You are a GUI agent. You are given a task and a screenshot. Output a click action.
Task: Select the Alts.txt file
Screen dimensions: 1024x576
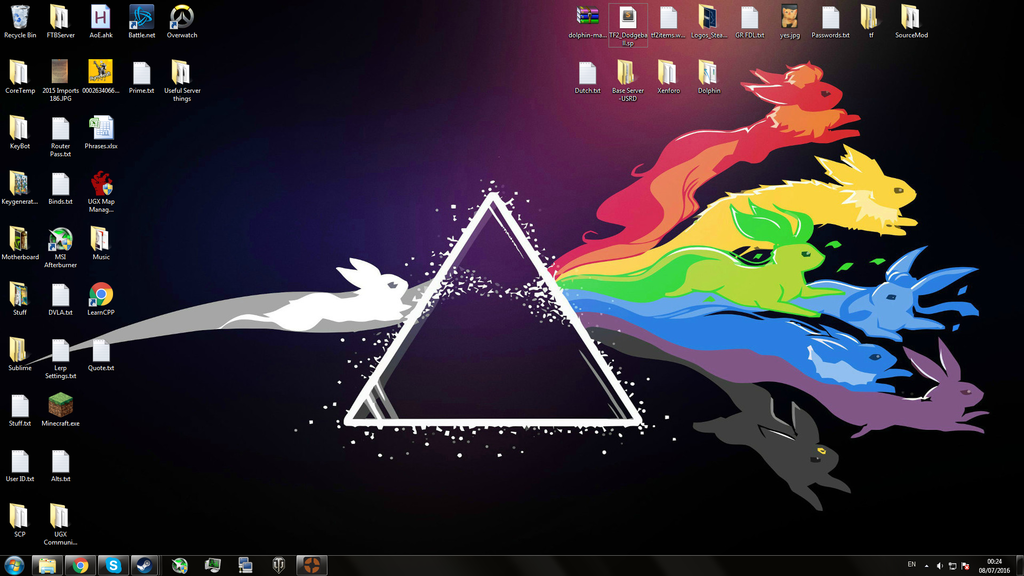pyautogui.click(x=60, y=466)
